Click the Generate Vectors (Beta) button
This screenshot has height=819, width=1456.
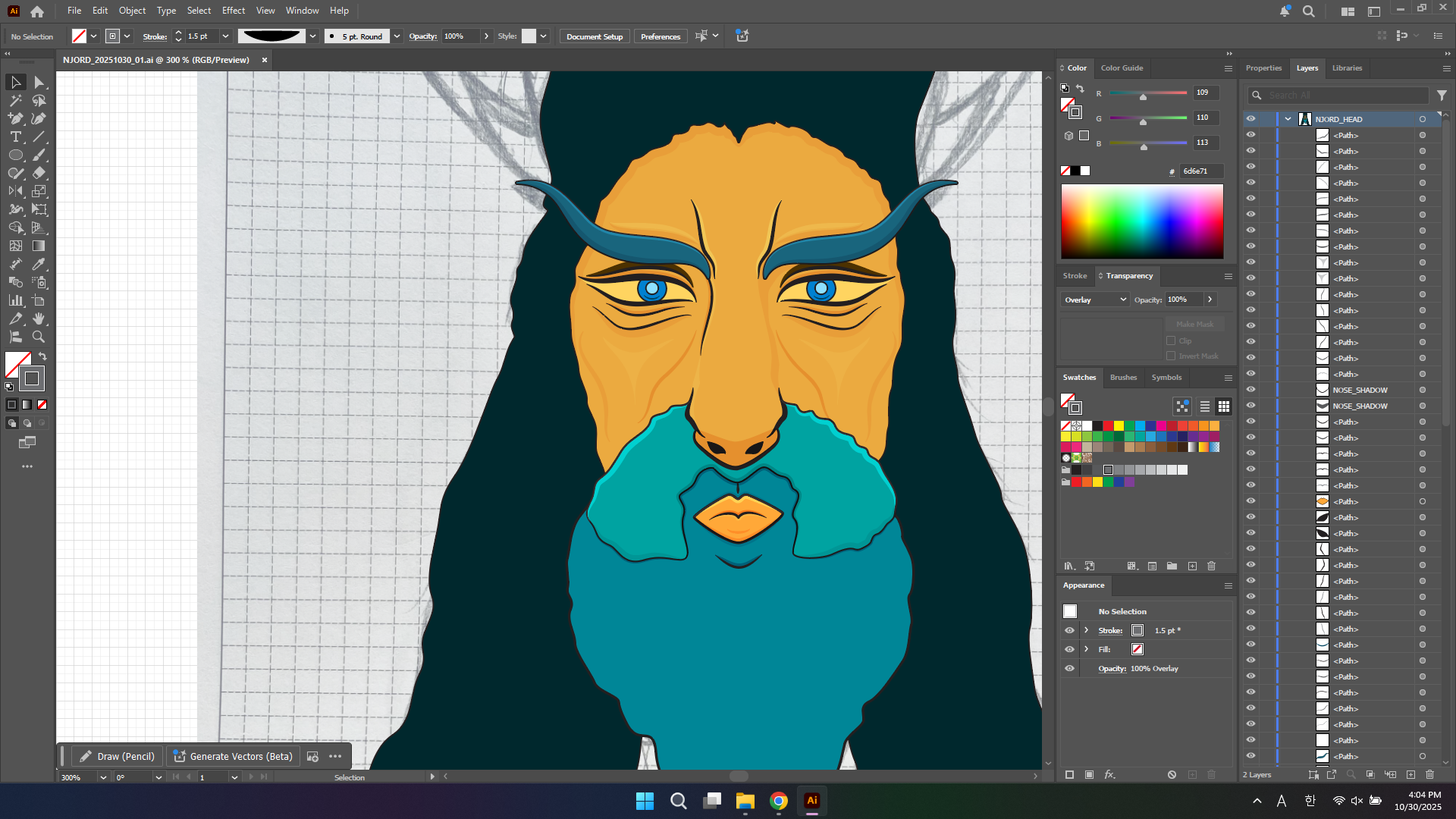click(233, 756)
